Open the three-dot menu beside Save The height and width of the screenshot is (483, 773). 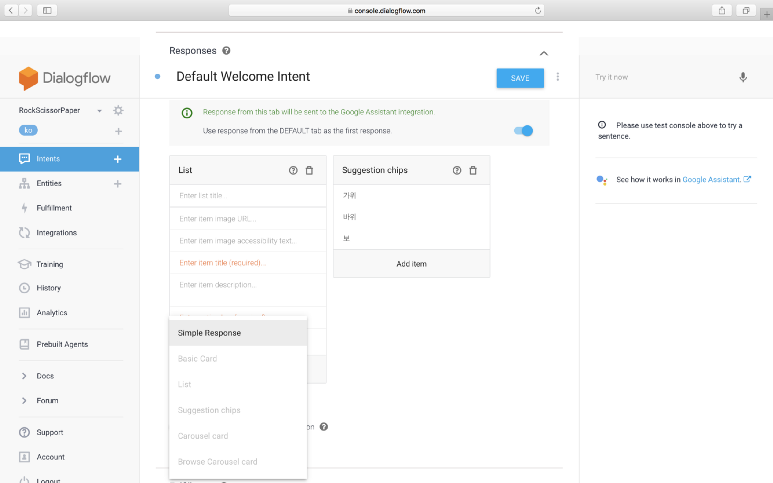558,77
